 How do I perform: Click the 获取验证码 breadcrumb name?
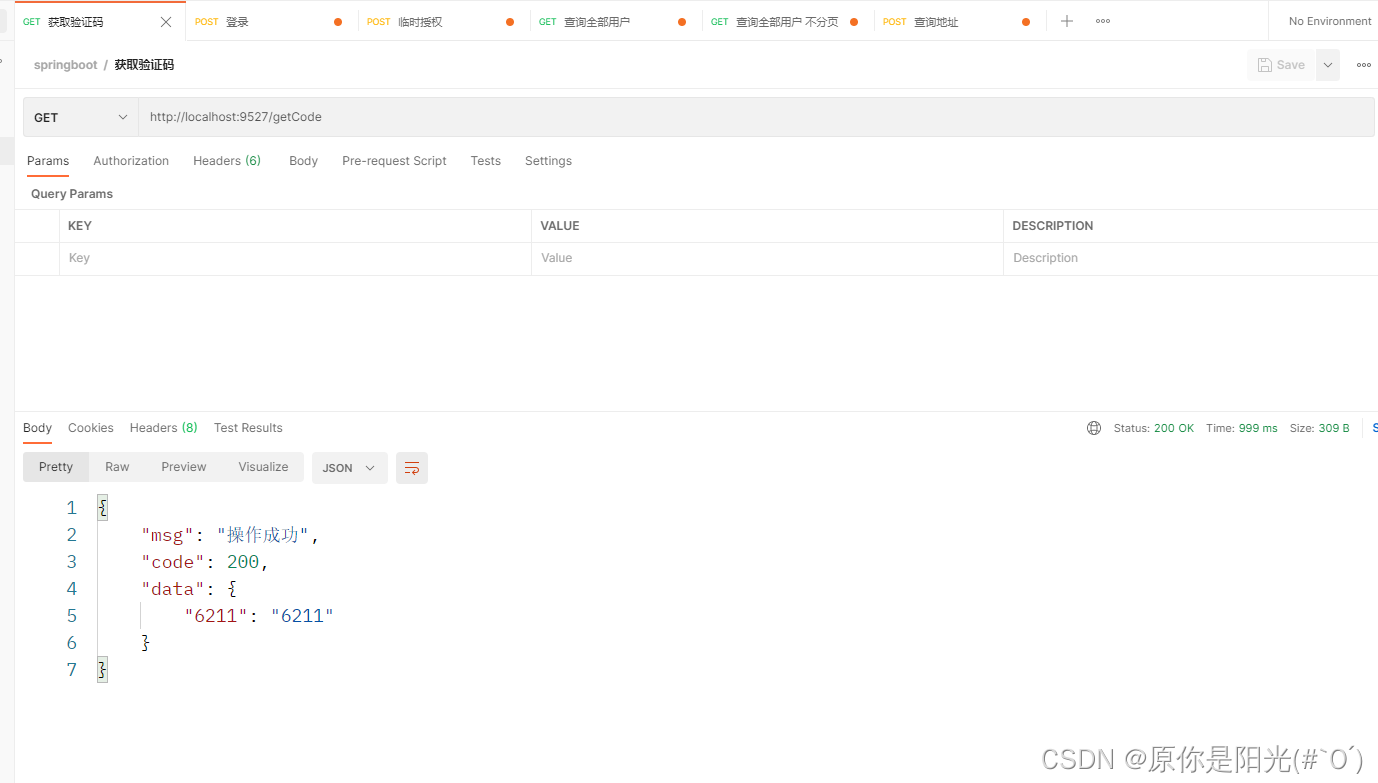pos(144,65)
